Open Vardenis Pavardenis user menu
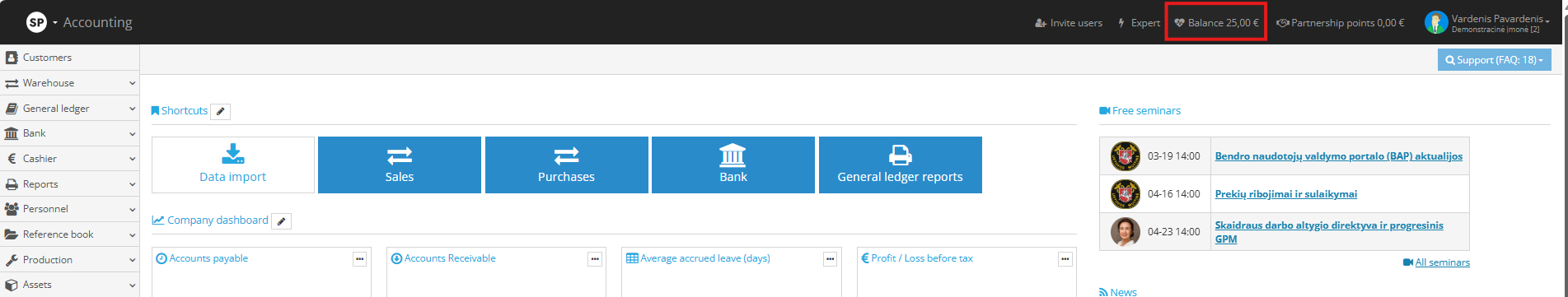The height and width of the screenshot is (297, 1568). click(1500, 23)
